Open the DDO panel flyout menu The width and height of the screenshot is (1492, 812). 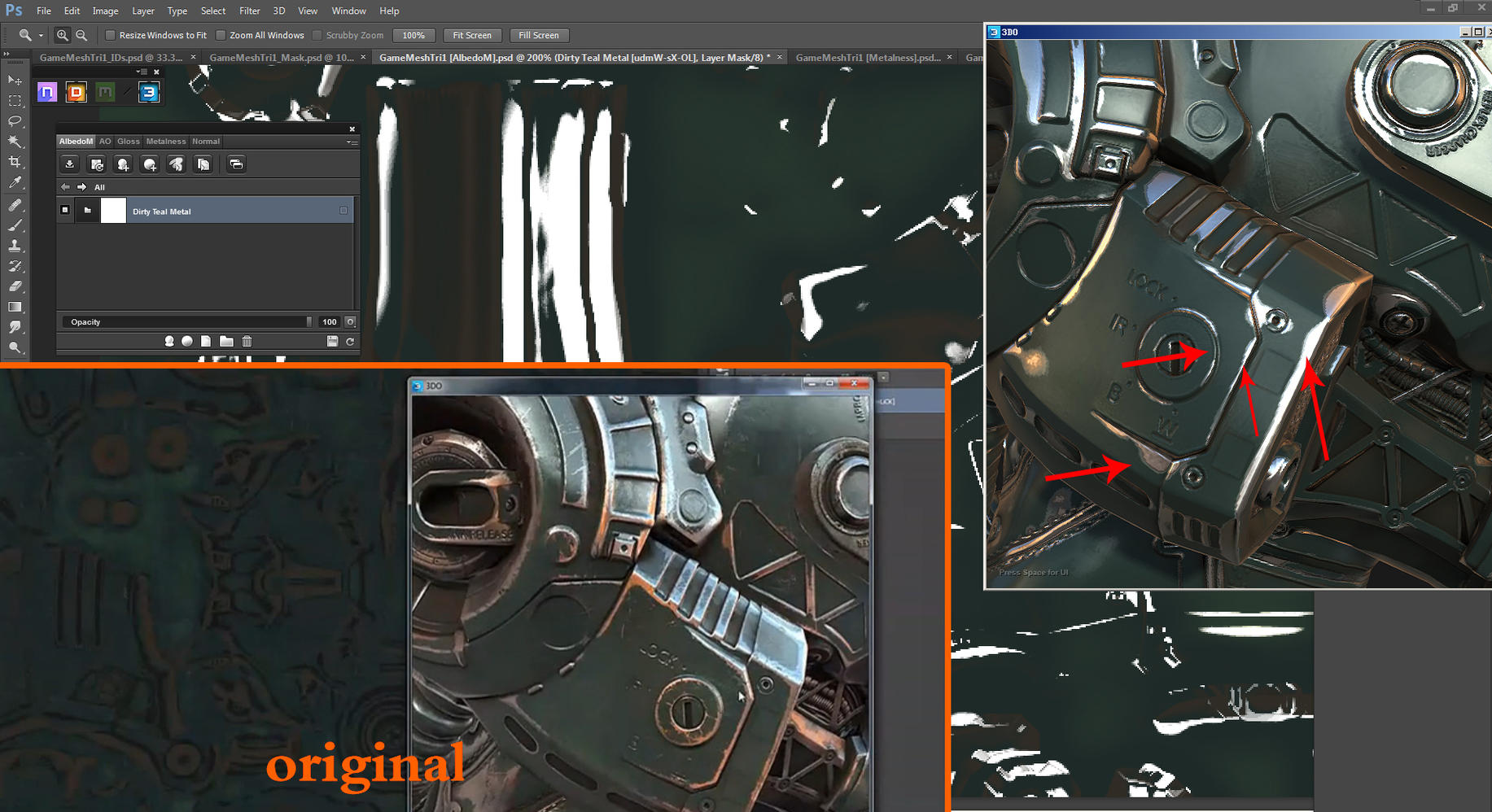[x=352, y=142]
